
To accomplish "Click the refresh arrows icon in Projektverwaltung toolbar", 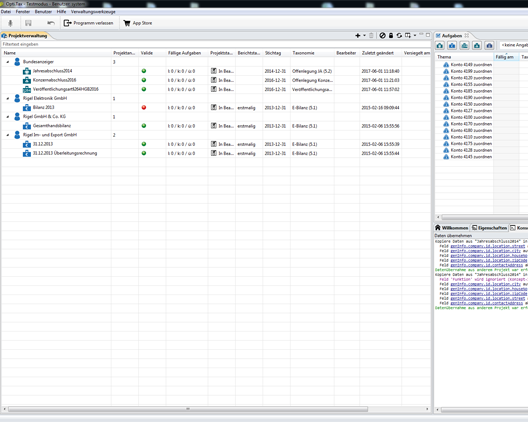I will pos(399,35).
